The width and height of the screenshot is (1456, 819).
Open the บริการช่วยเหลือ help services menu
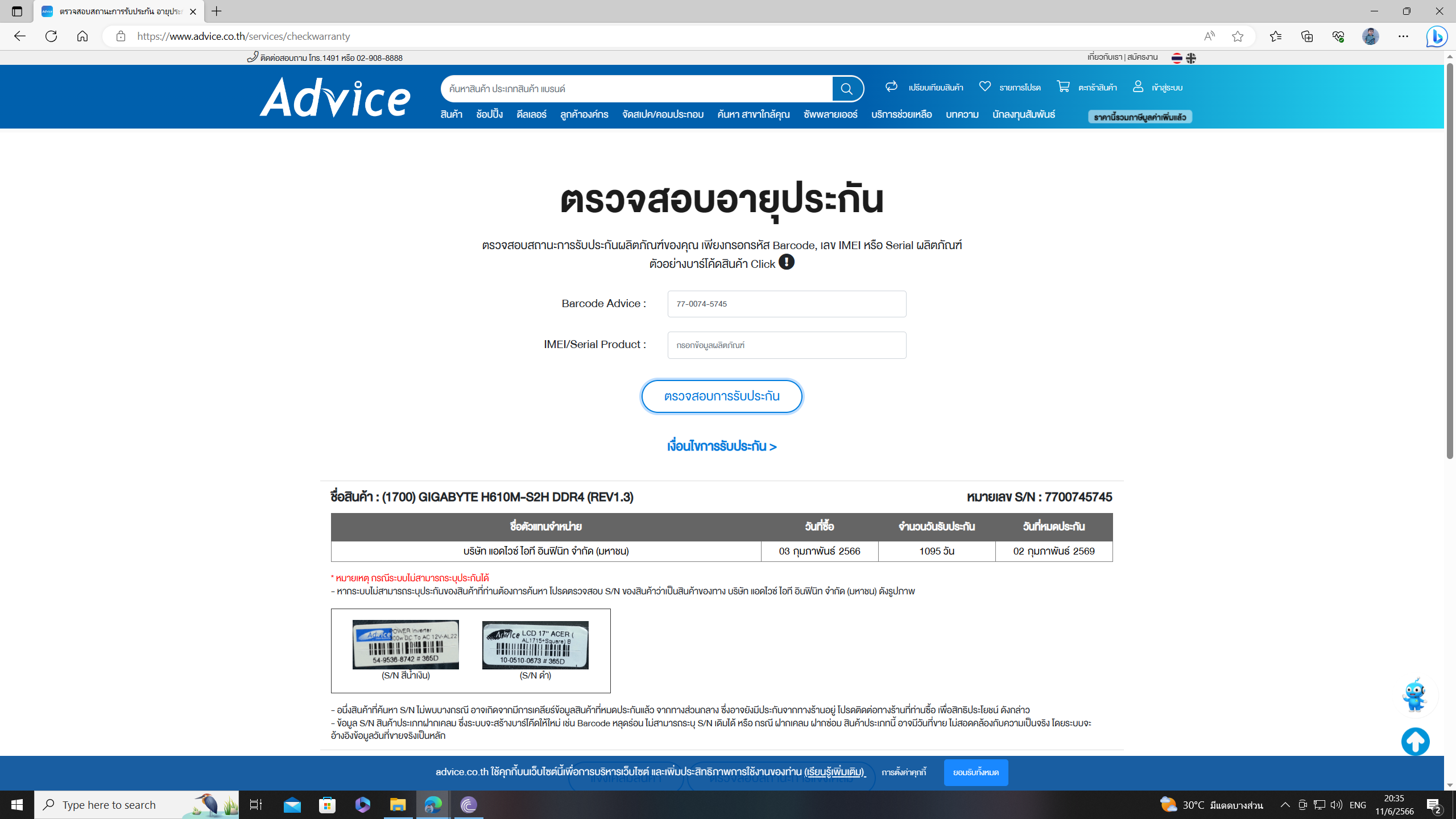click(901, 114)
